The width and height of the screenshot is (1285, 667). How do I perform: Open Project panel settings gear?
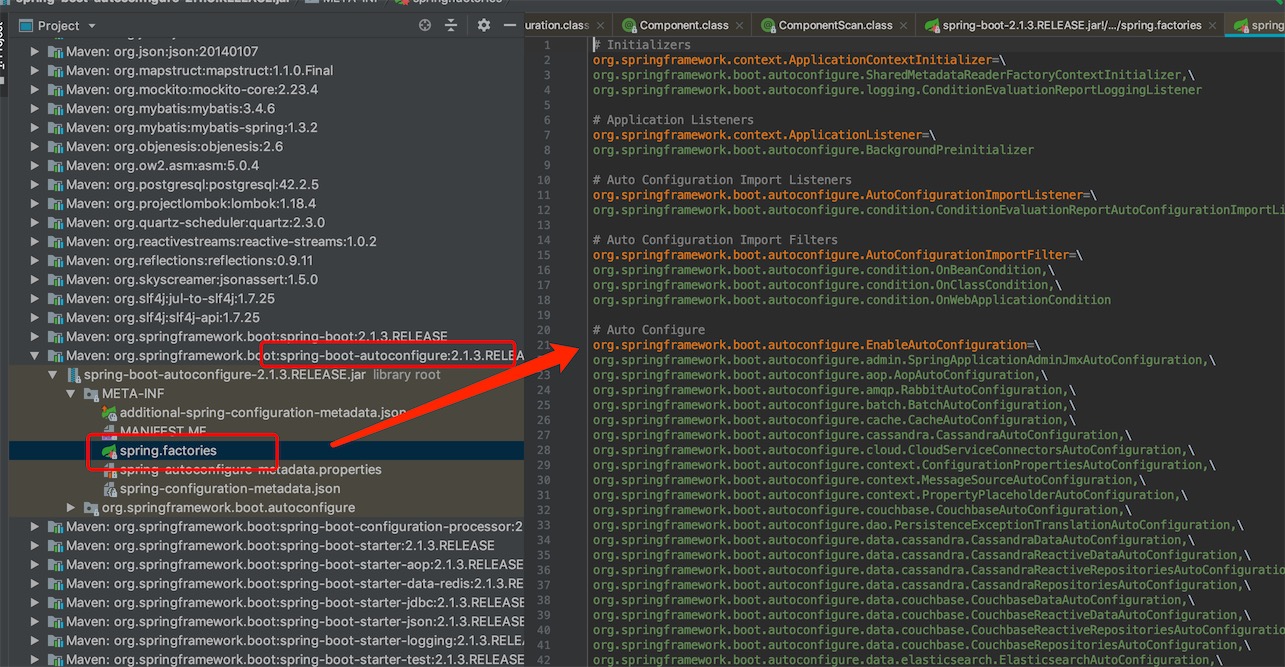tap(484, 26)
